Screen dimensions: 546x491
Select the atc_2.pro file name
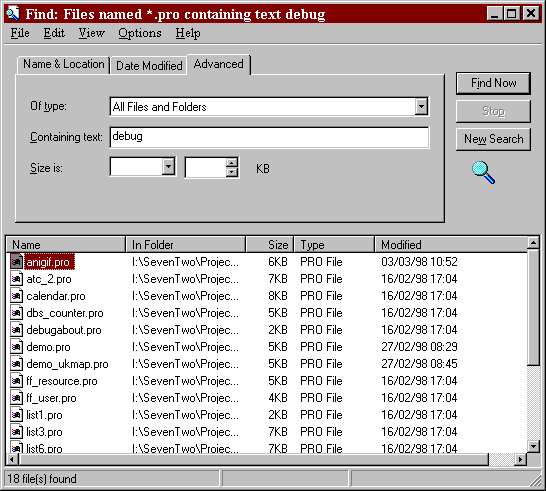coord(49,279)
